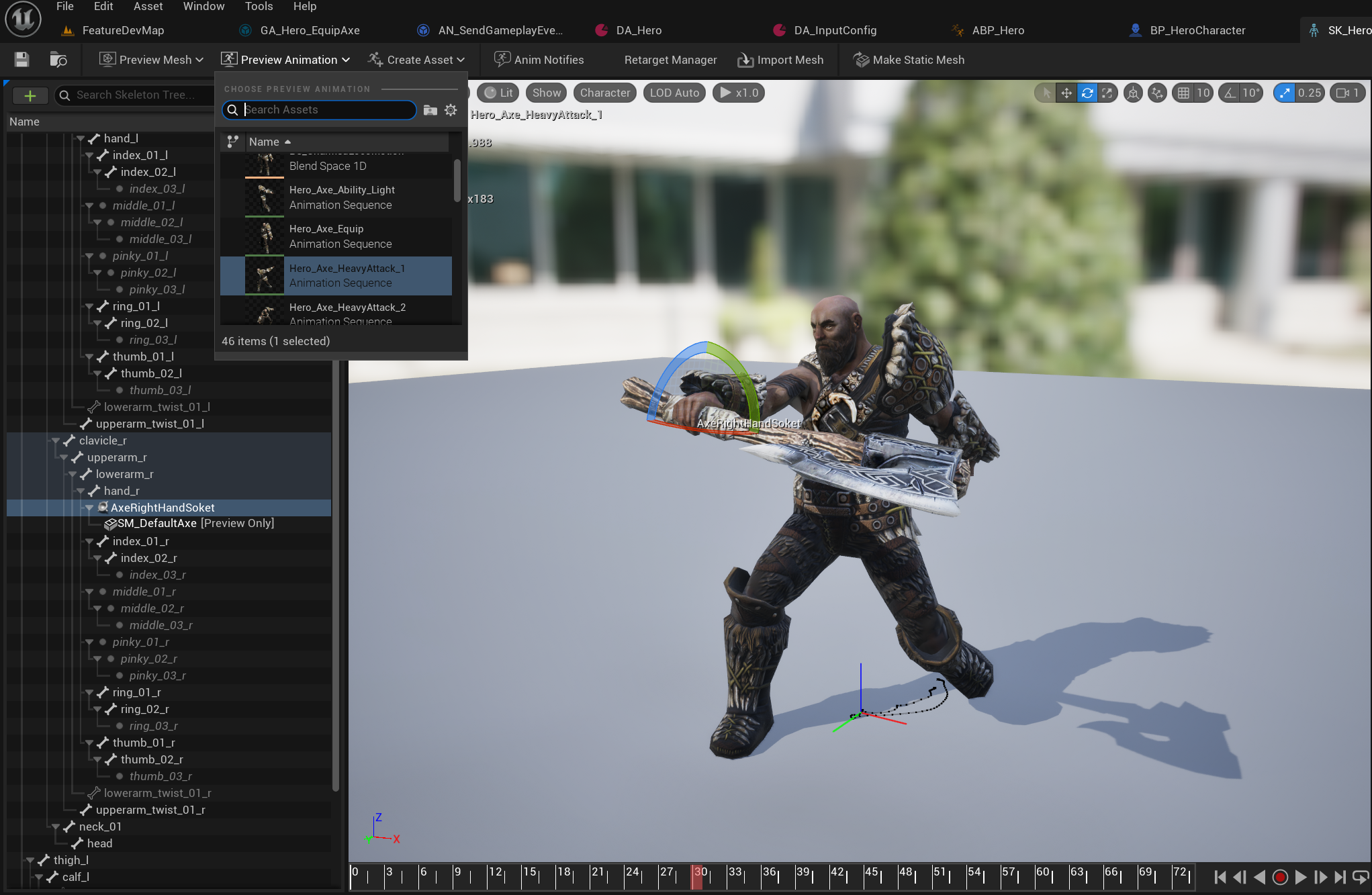Open Preview Animation dropdown
The image size is (1372, 895).
[285, 60]
